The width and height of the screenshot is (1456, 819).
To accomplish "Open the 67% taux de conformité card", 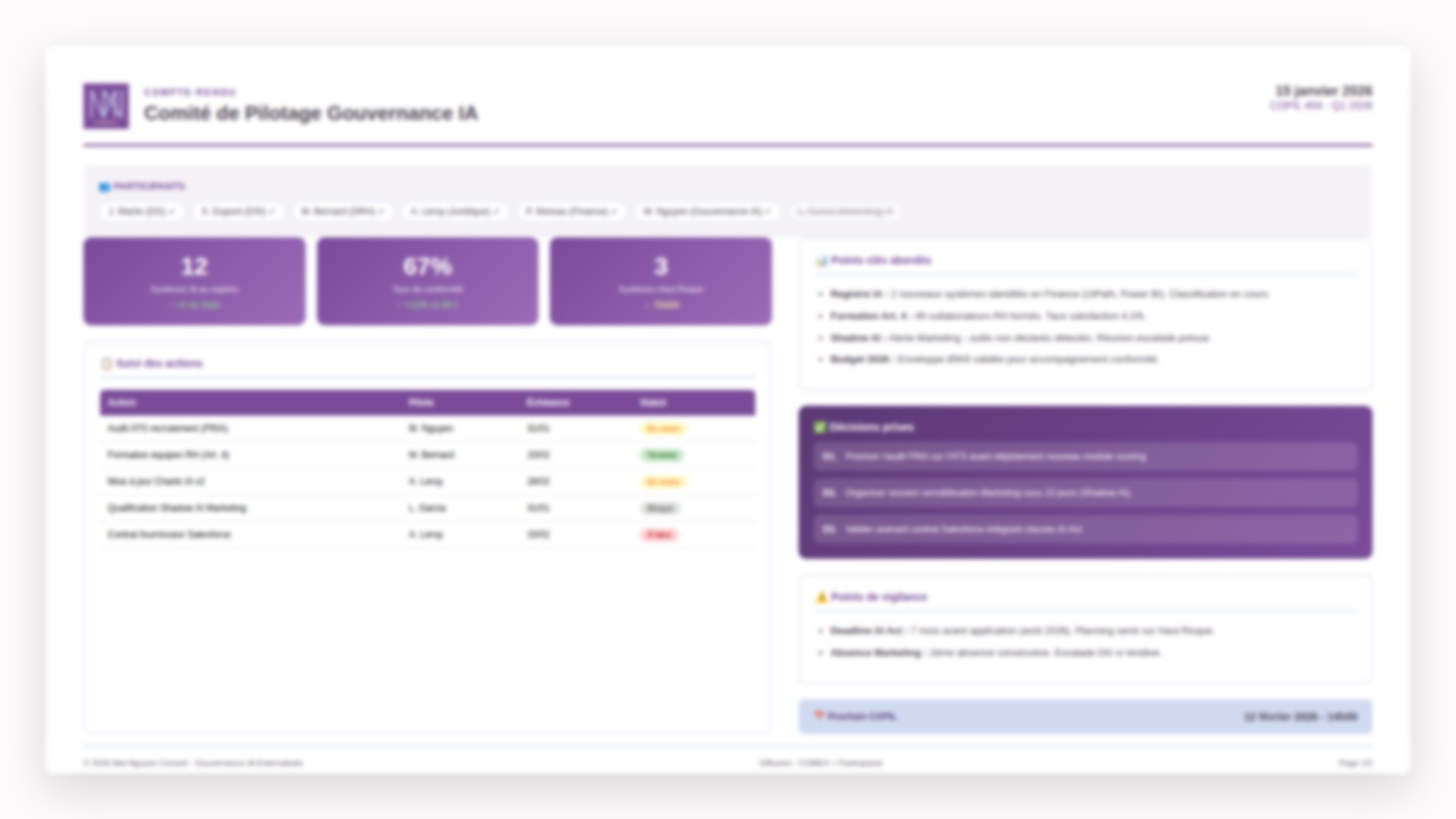I will [x=427, y=281].
